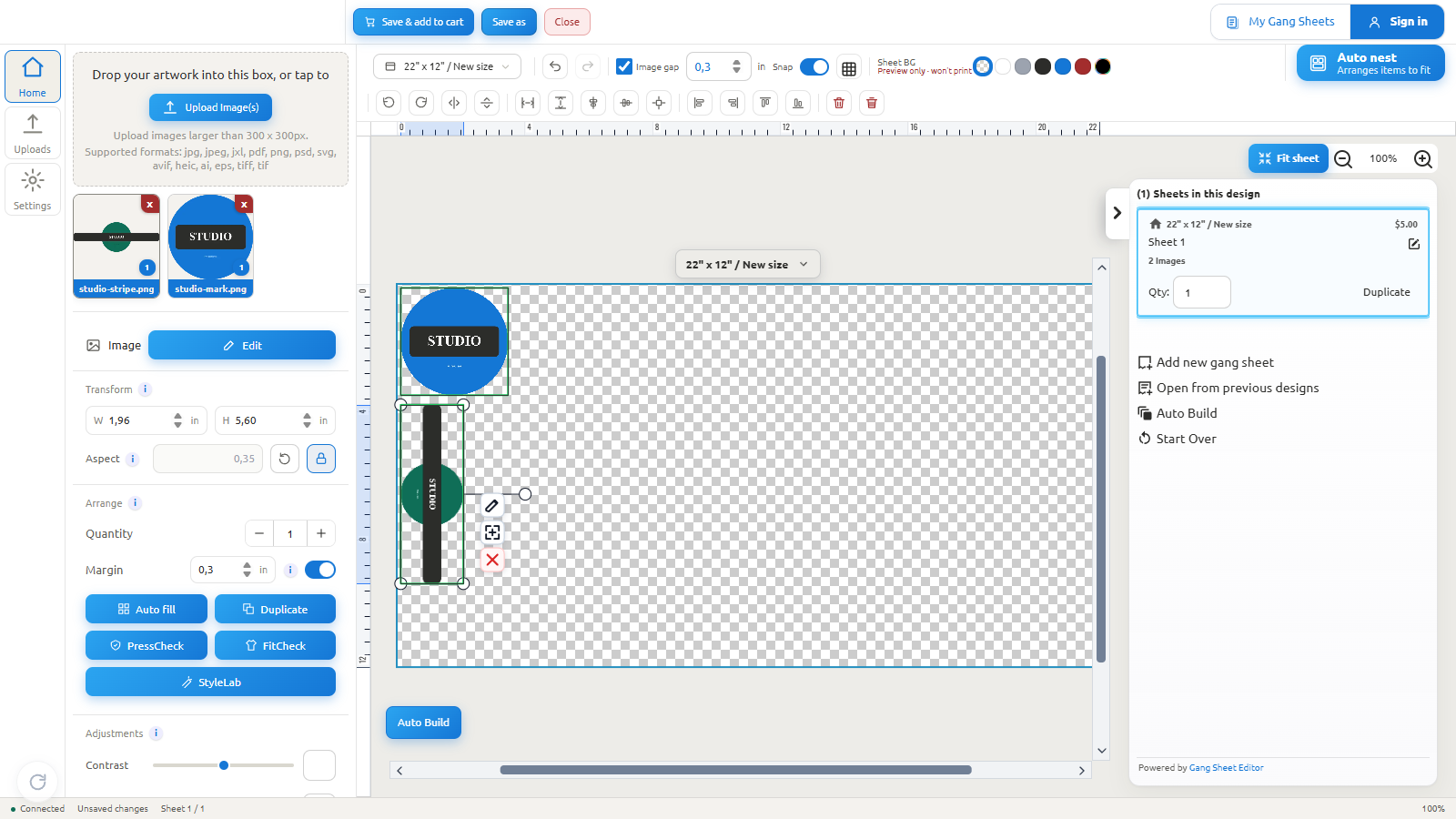The width and height of the screenshot is (1456, 819).
Task: Uncheck the Image gap checkbox
Action: tap(624, 66)
